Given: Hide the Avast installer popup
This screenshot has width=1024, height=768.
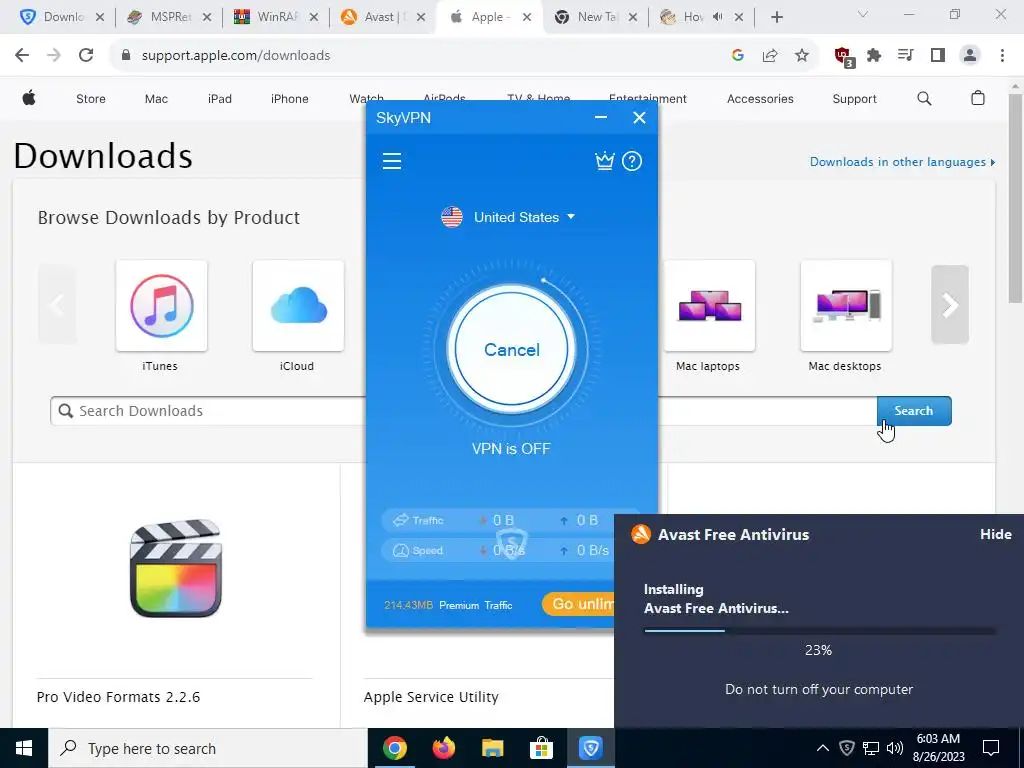Looking at the screenshot, I should [x=995, y=534].
